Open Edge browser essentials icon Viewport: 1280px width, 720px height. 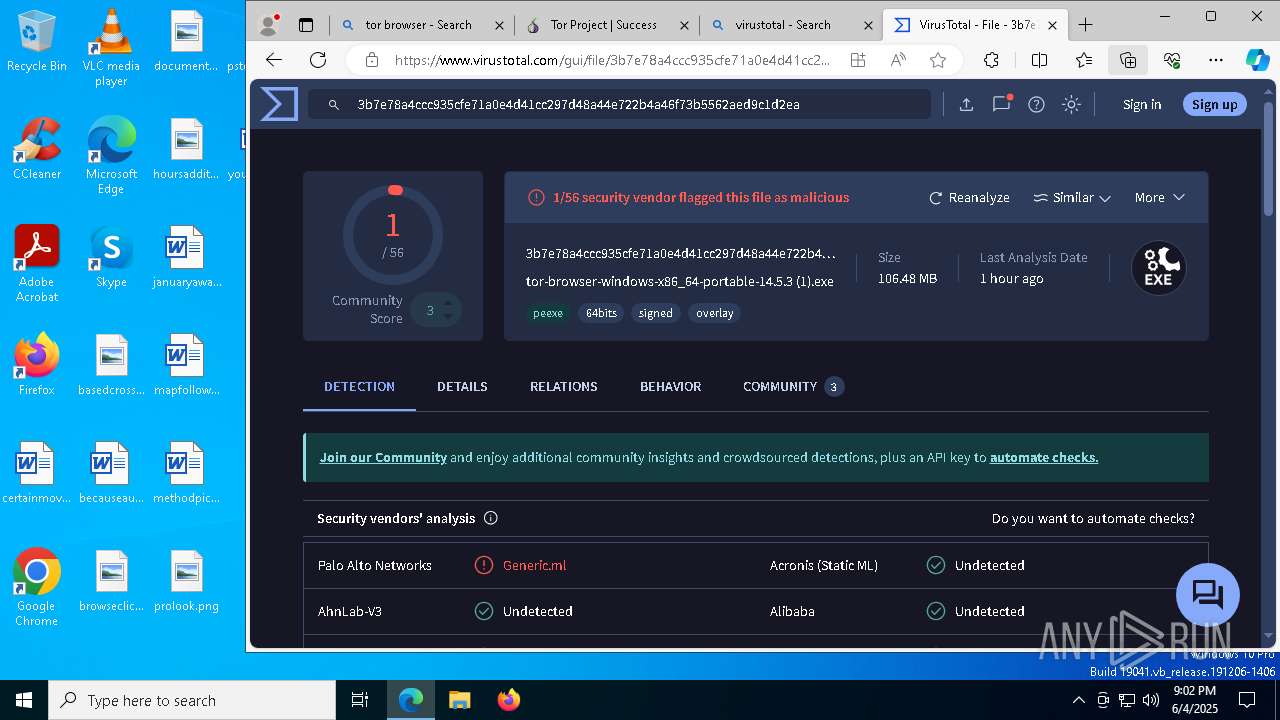point(1172,60)
